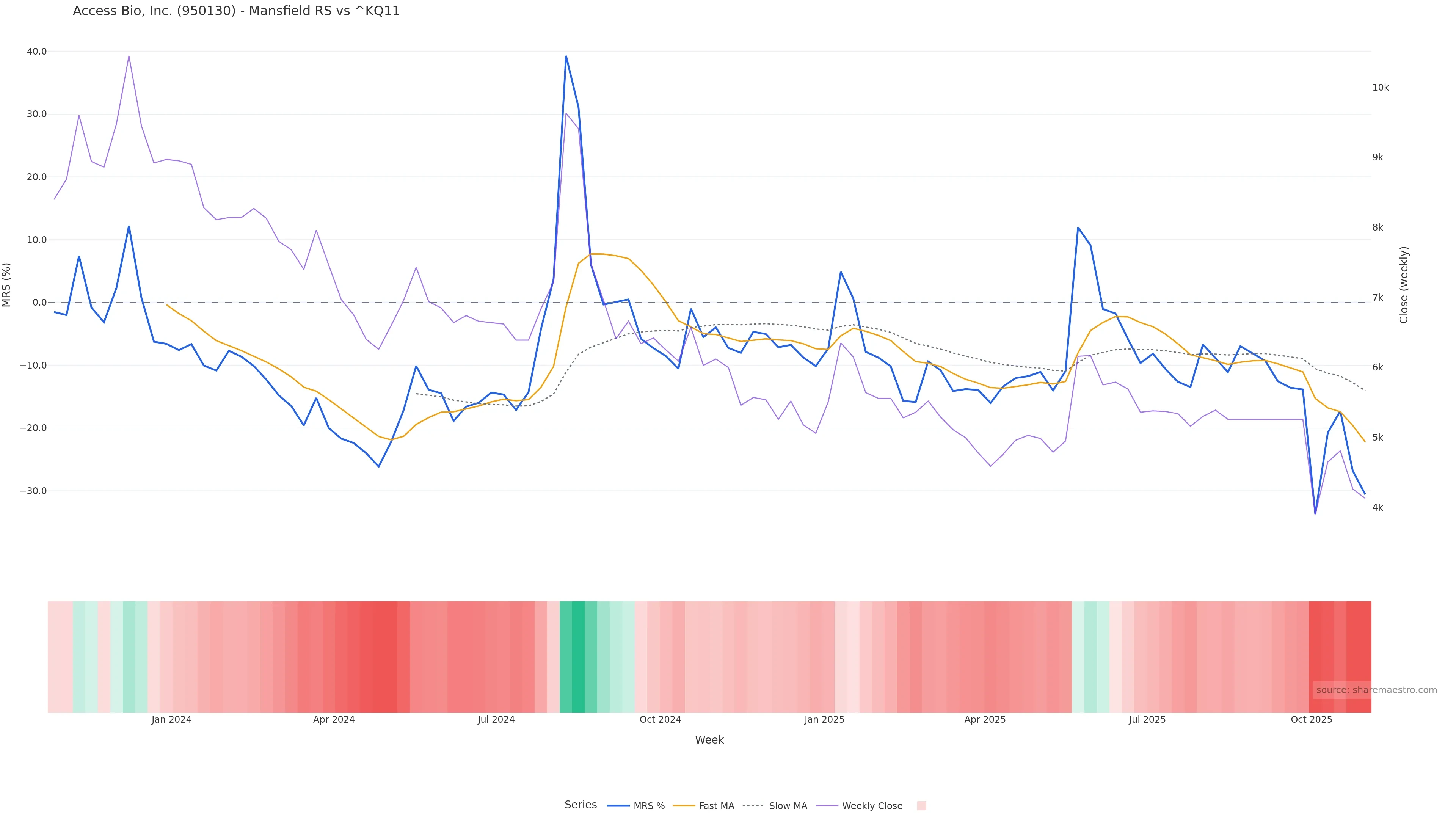The image size is (1456, 819).
Task: Hide the Weekly Close legend series
Action: pos(872,806)
